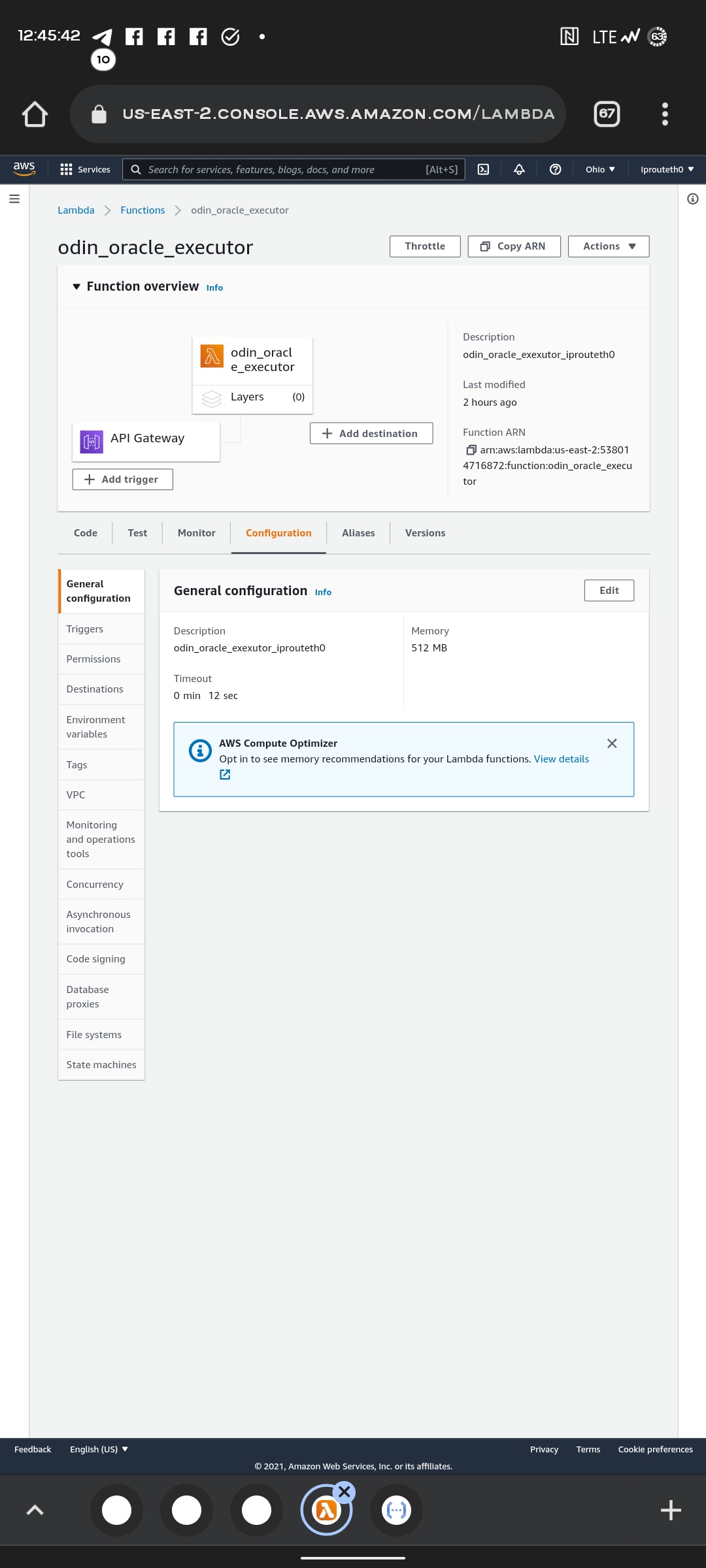Expand the Actions dropdown
The height and width of the screenshot is (1568, 706).
coord(609,246)
